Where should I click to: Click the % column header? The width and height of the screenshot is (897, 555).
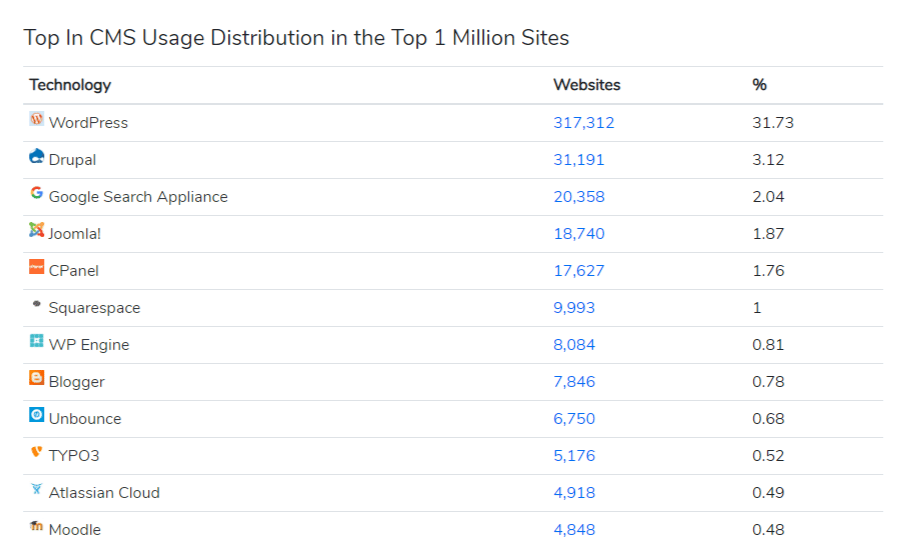[x=759, y=85]
